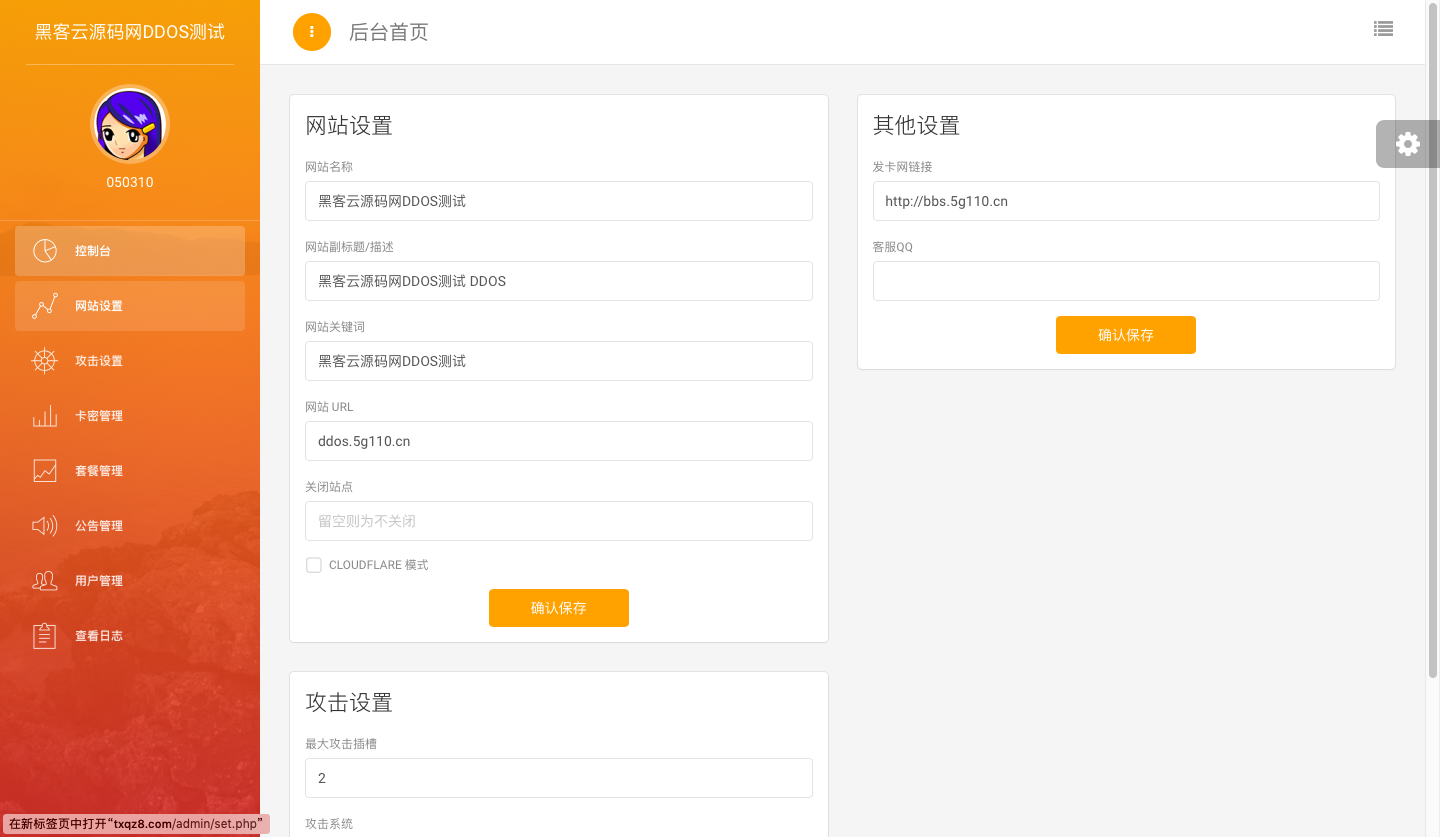Screen dimensions: 1440x837
Task: Click 确认保存 under 网站设置
Action: pyautogui.click(x=559, y=608)
